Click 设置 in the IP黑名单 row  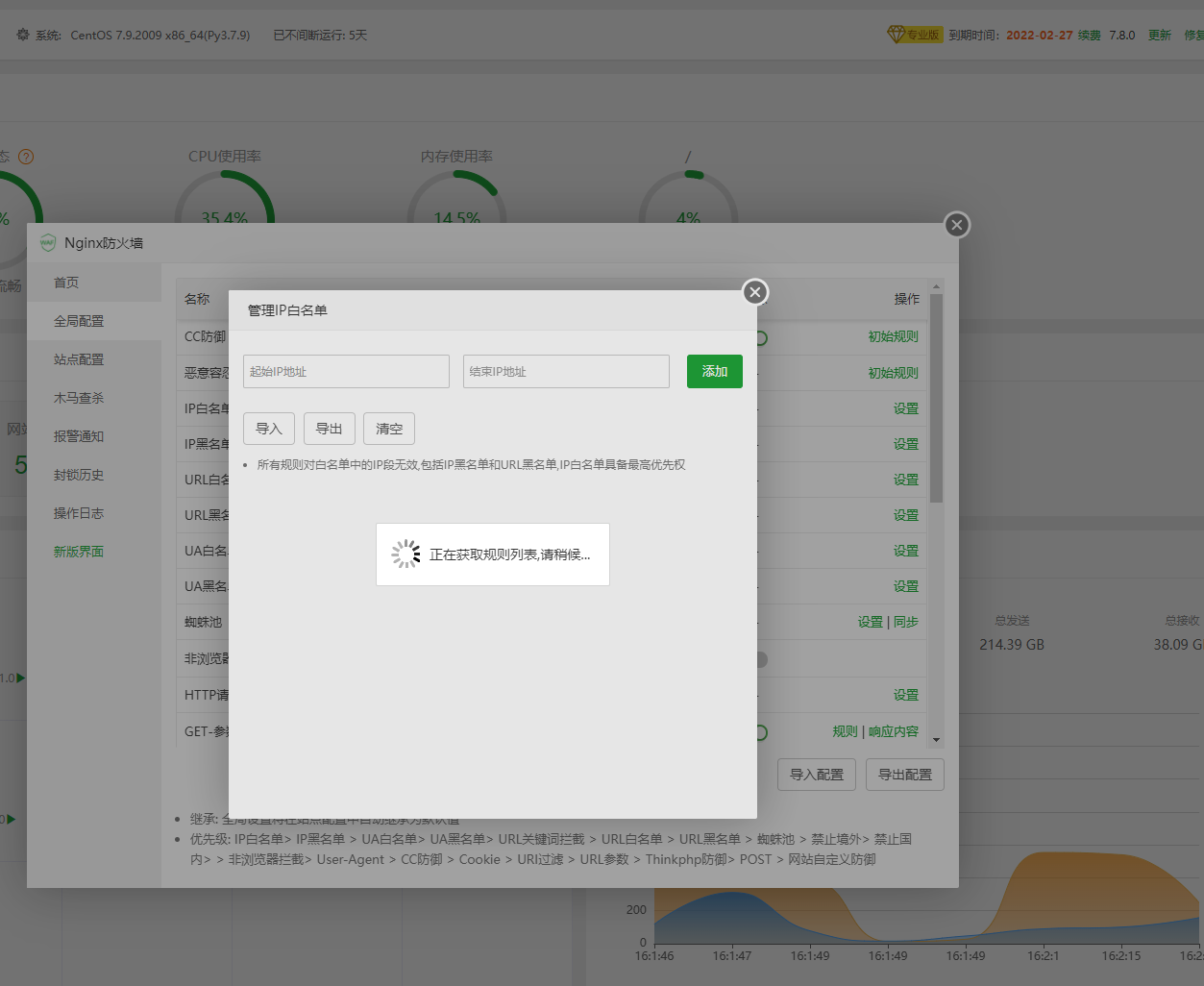tap(906, 444)
